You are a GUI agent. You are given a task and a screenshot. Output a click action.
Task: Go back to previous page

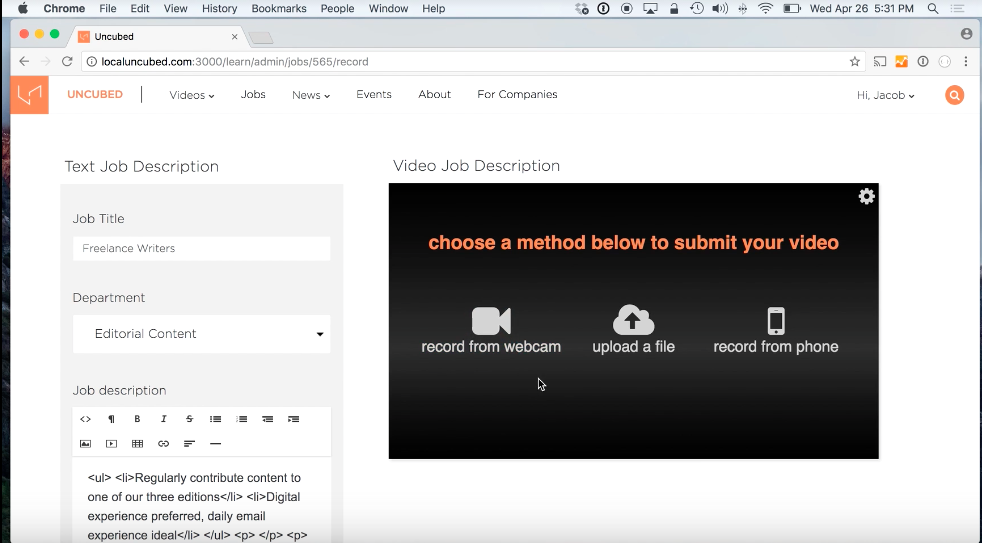point(24,61)
